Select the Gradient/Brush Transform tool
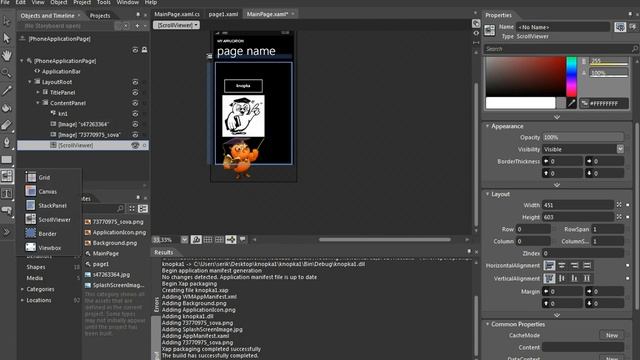 [7, 125]
